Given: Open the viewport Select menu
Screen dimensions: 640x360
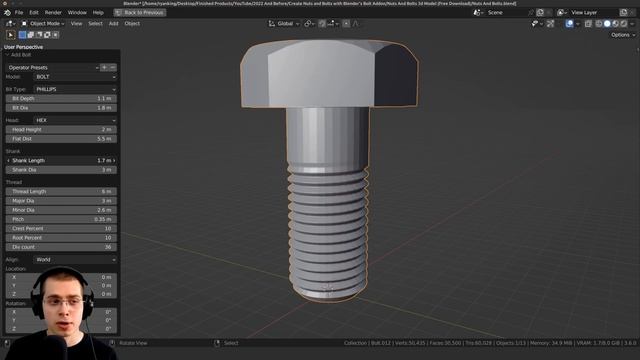Looking at the screenshot, I should tap(96, 24).
